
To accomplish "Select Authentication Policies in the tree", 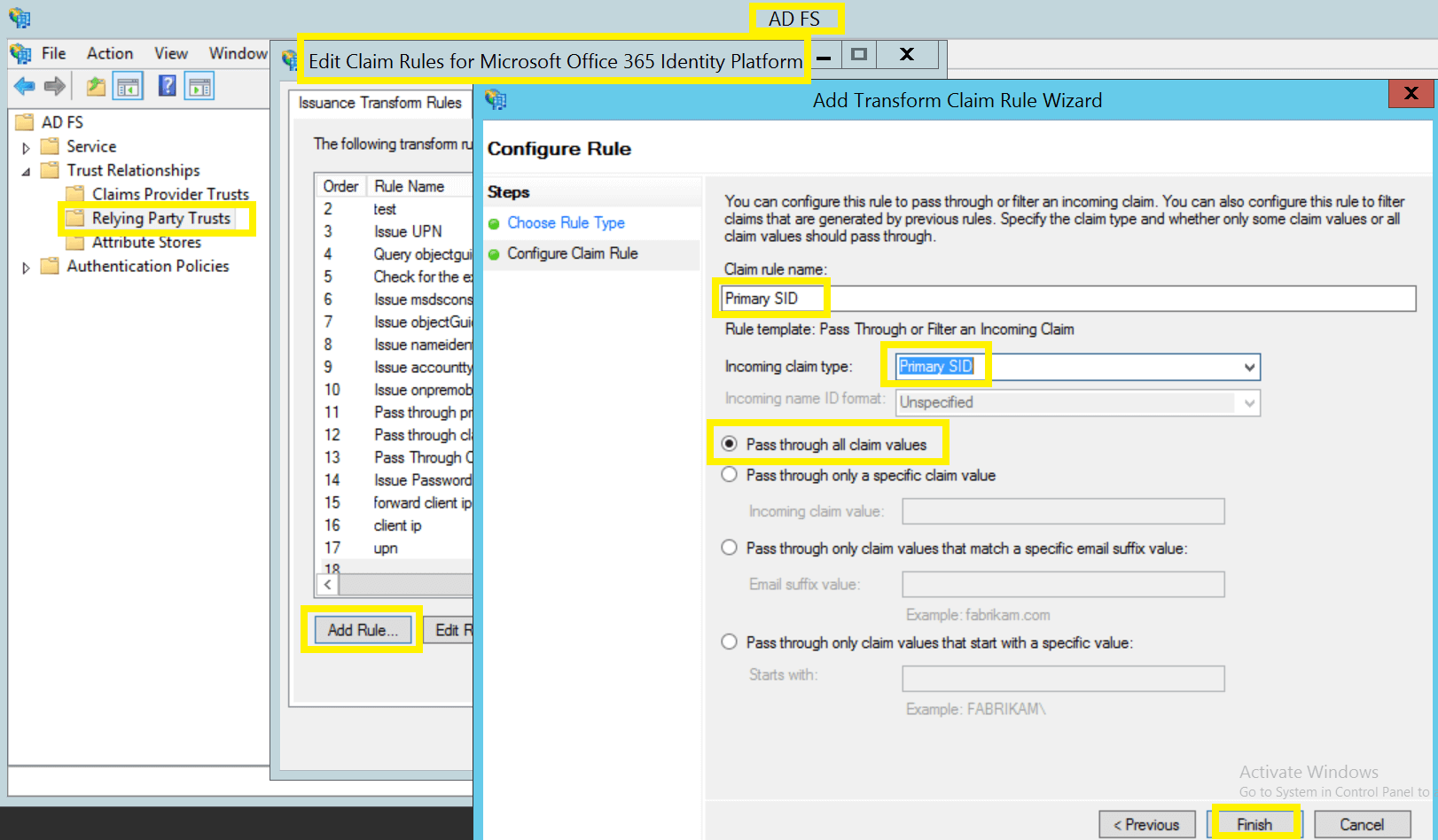I will pos(147,266).
